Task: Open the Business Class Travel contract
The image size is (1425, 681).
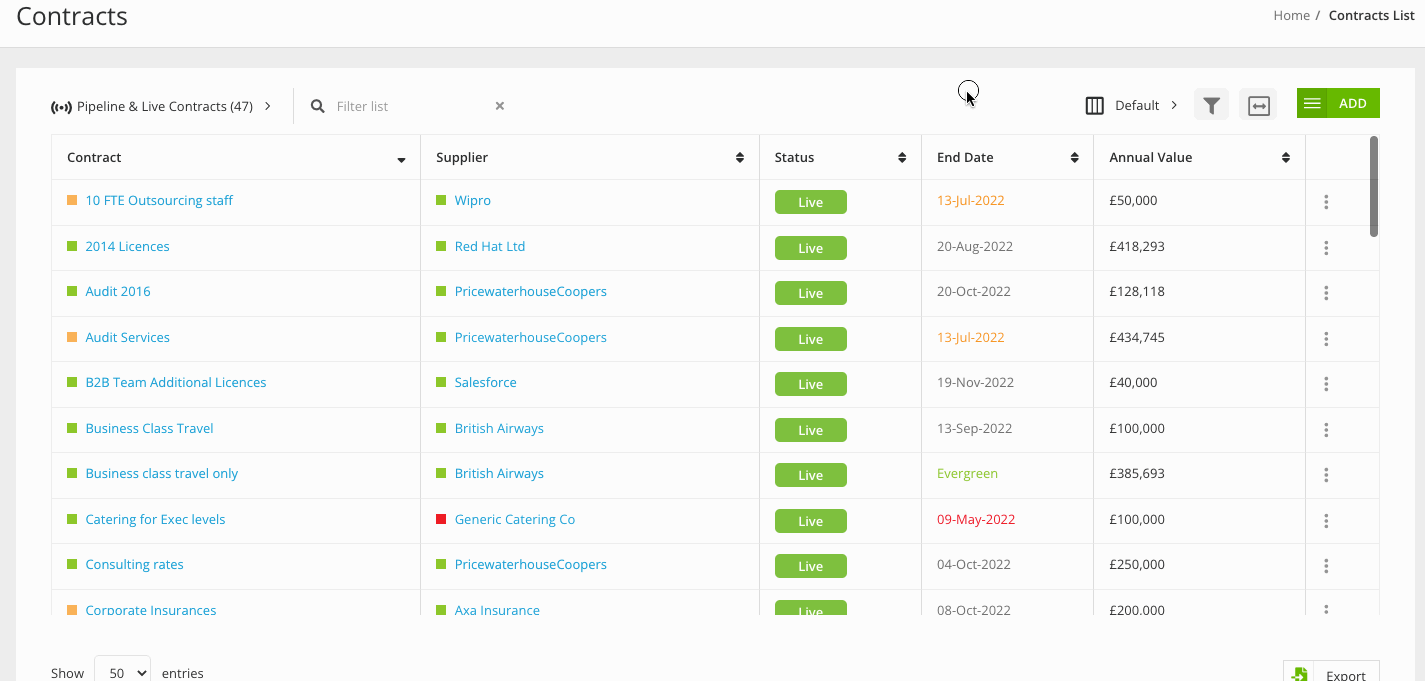Action: tap(149, 428)
